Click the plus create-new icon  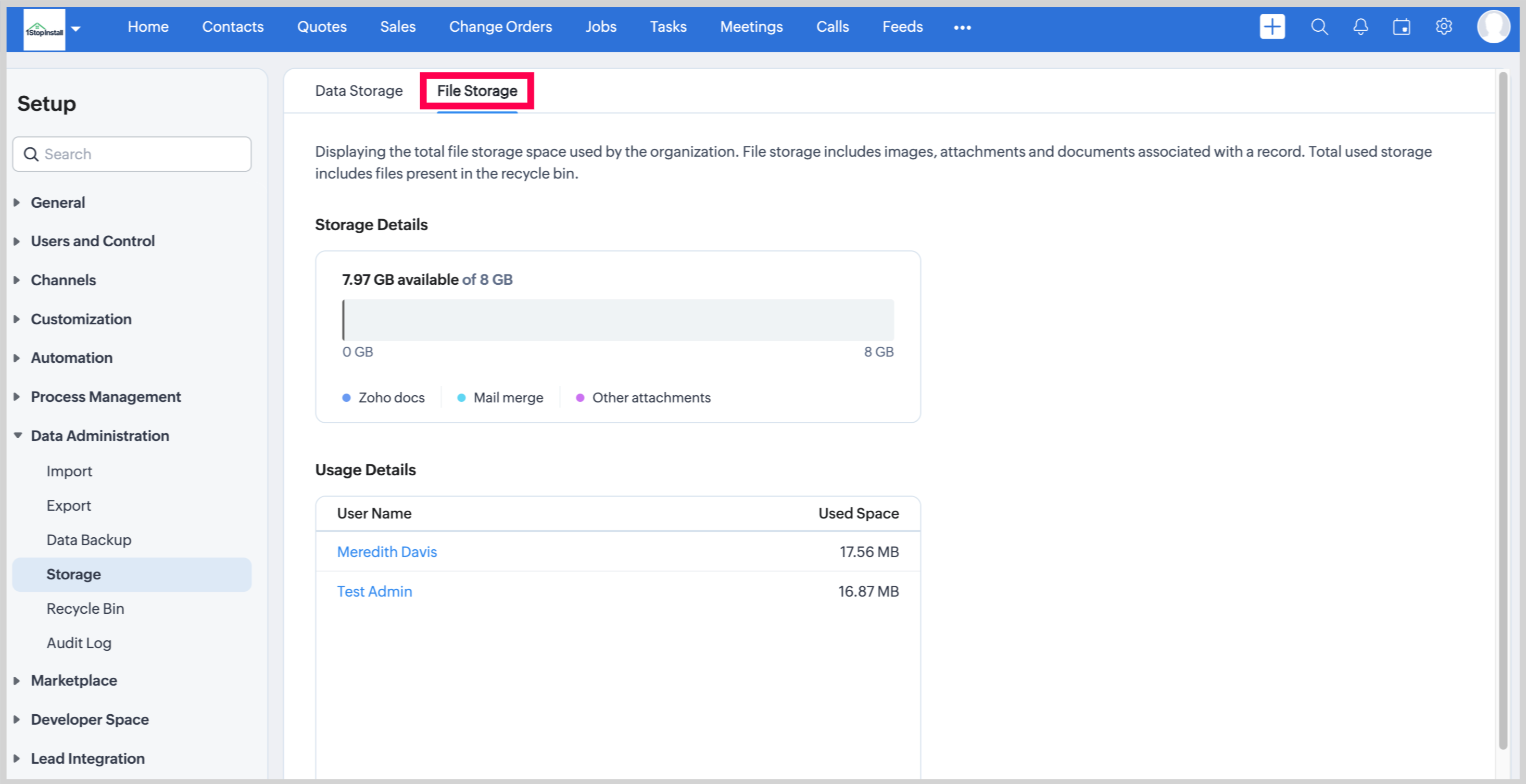point(1271,27)
